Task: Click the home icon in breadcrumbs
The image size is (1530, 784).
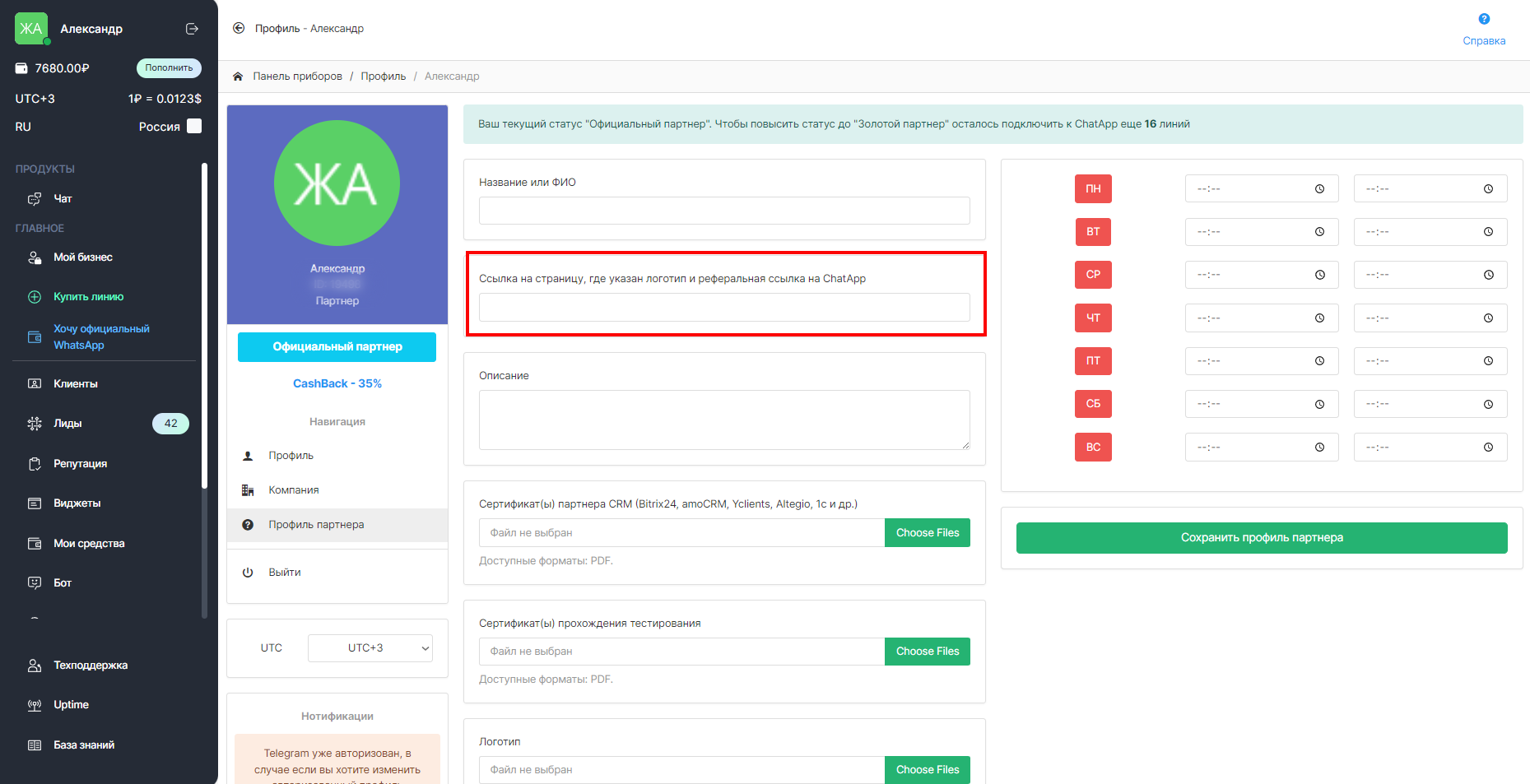Action: (x=238, y=77)
